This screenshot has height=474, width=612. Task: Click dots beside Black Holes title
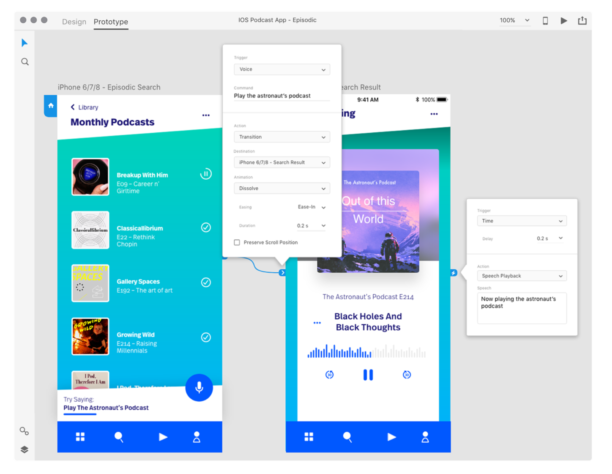(x=317, y=323)
